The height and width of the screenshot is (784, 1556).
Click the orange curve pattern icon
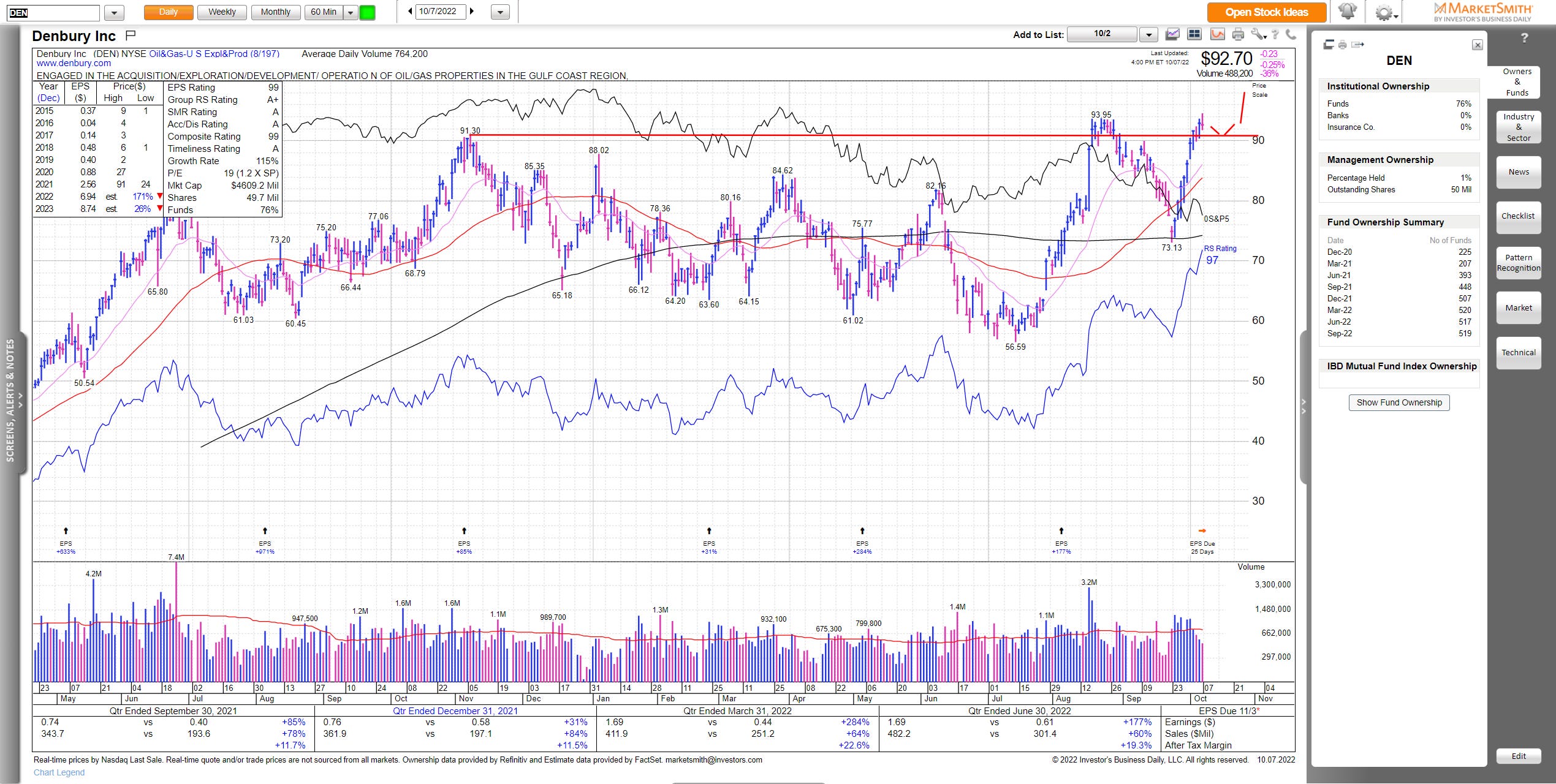click(1216, 34)
